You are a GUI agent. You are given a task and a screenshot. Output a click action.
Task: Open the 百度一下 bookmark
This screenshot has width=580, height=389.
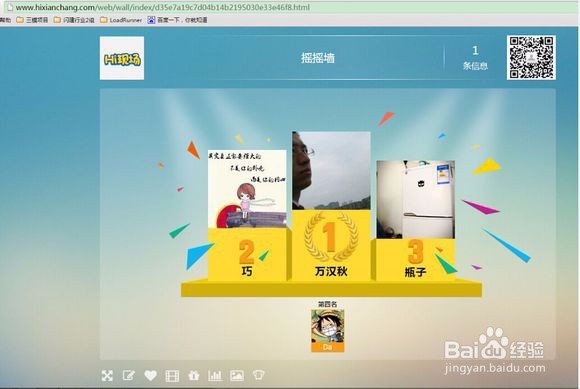[177, 20]
